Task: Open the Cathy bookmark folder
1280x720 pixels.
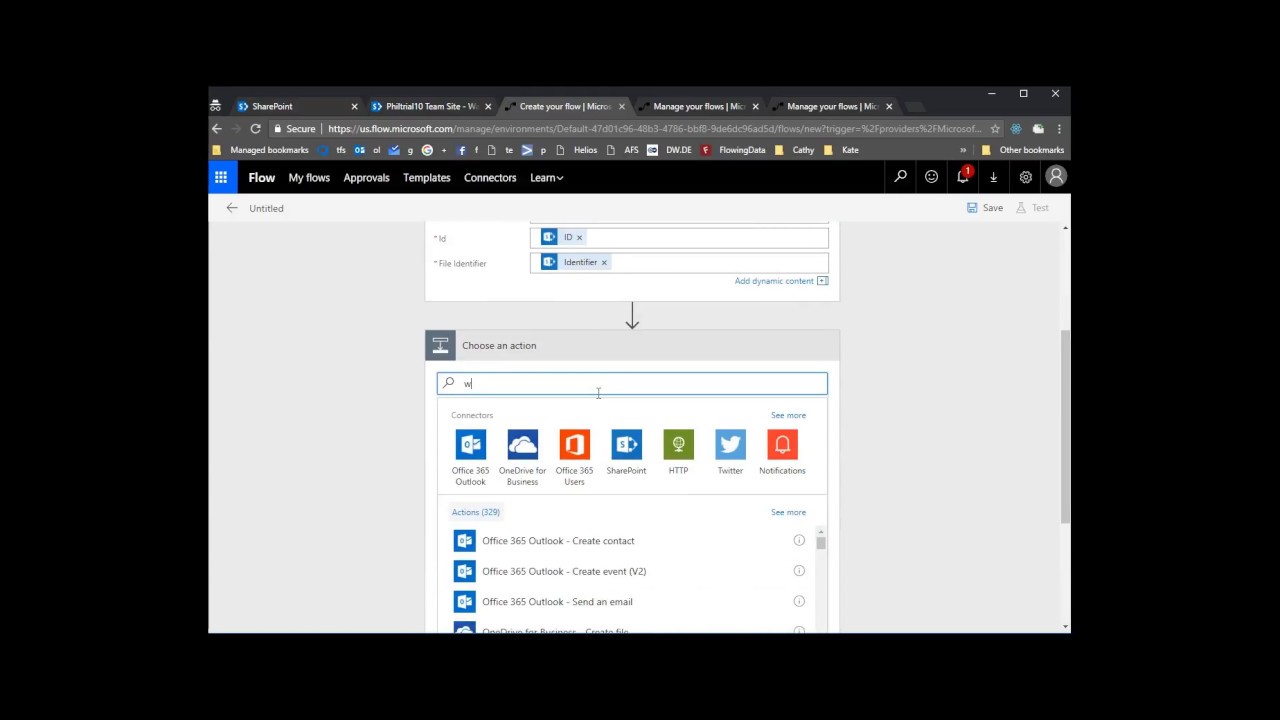Action: click(x=794, y=150)
